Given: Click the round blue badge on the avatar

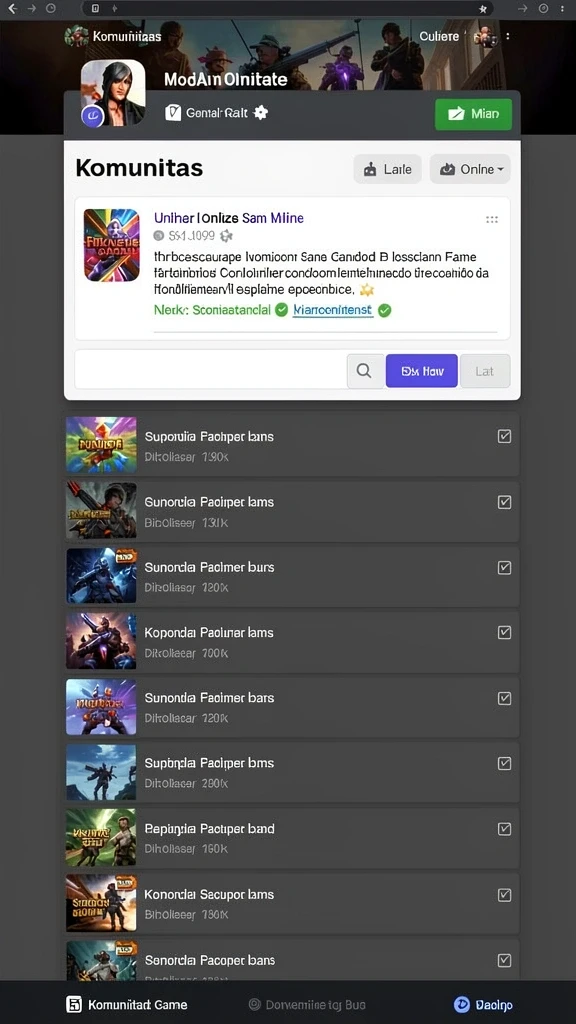Looking at the screenshot, I should pyautogui.click(x=92, y=116).
